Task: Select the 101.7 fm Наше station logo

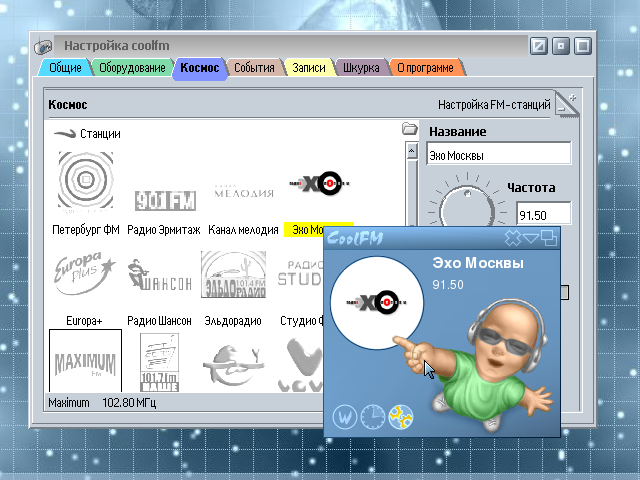Action: (159, 362)
